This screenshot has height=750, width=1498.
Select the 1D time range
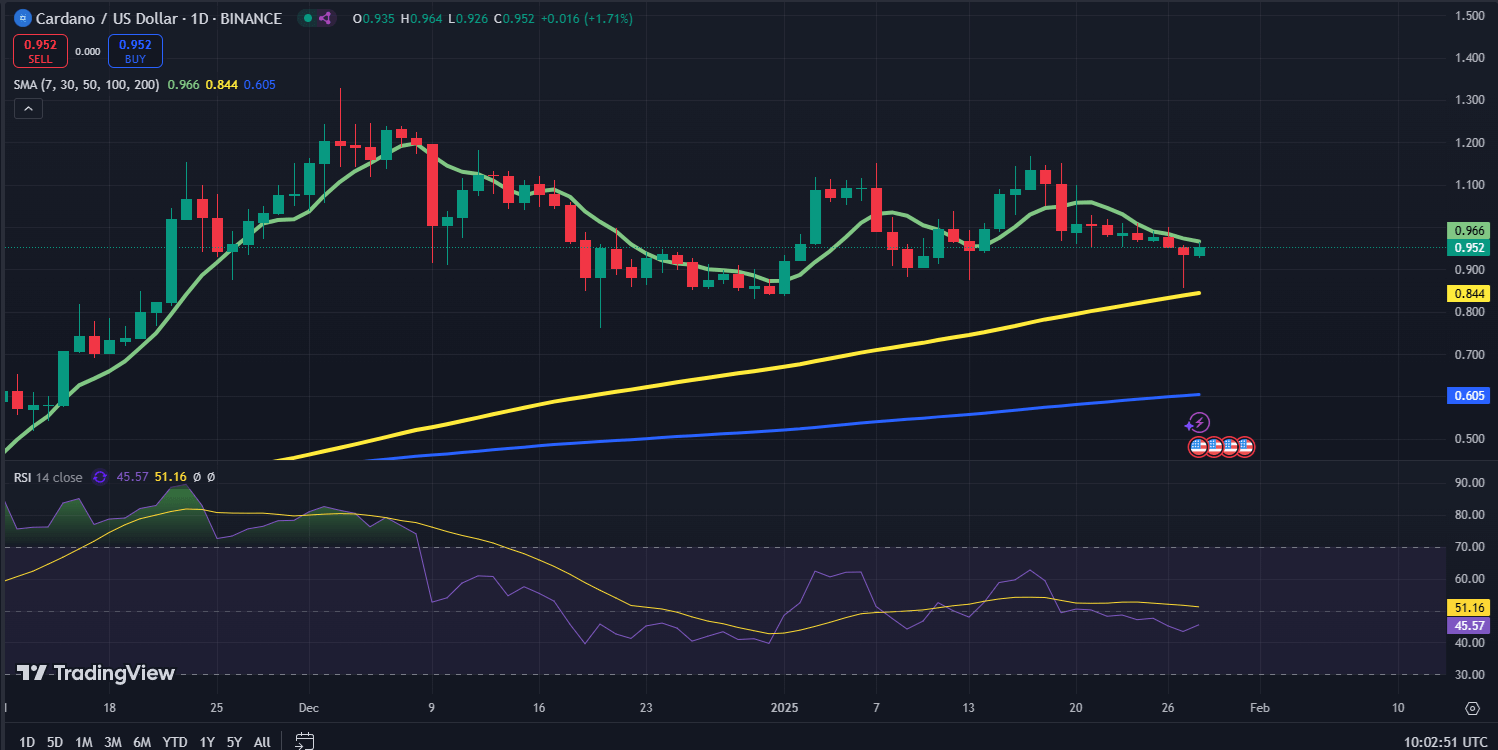[27, 742]
